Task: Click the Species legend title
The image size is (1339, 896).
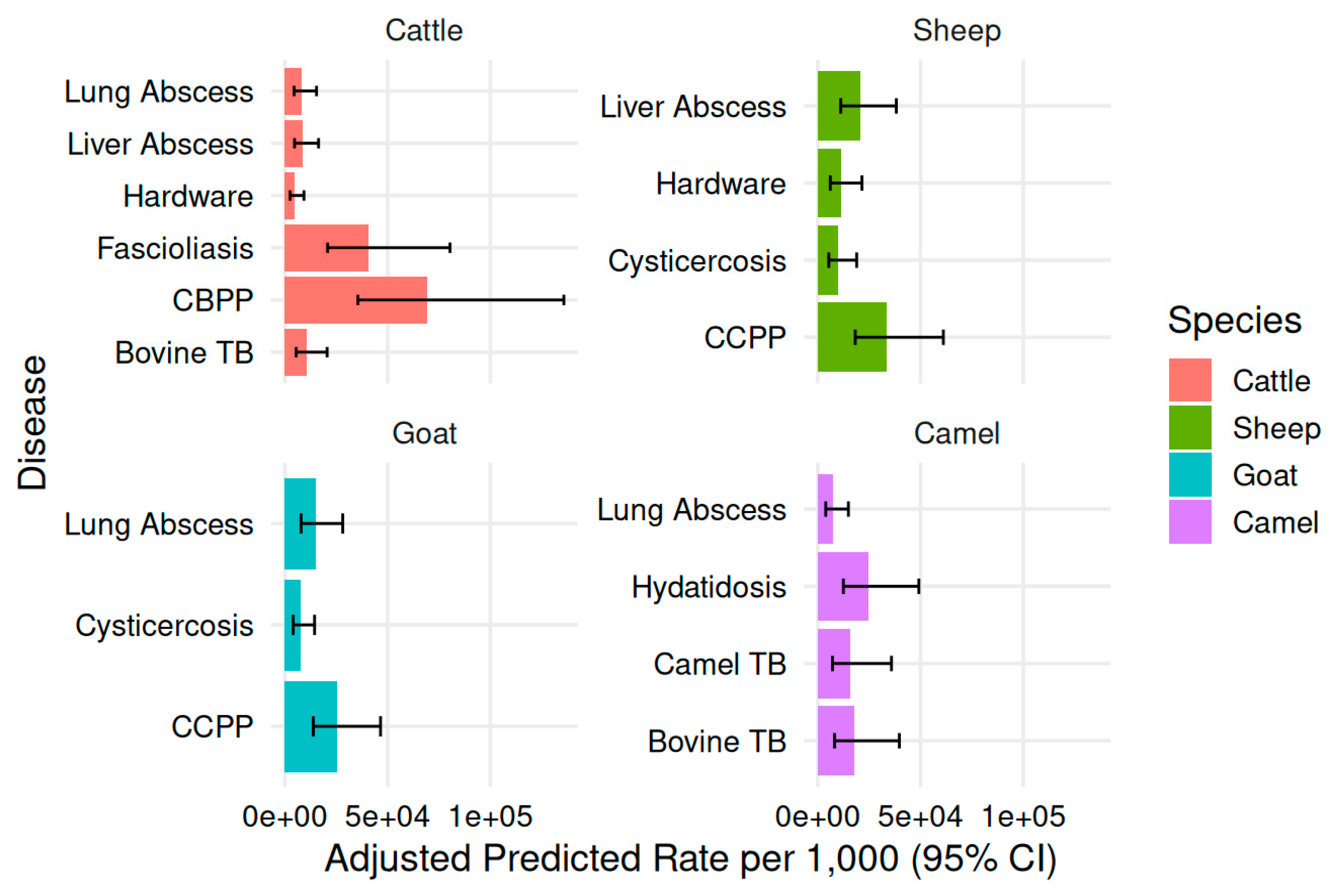Action: click(1234, 320)
